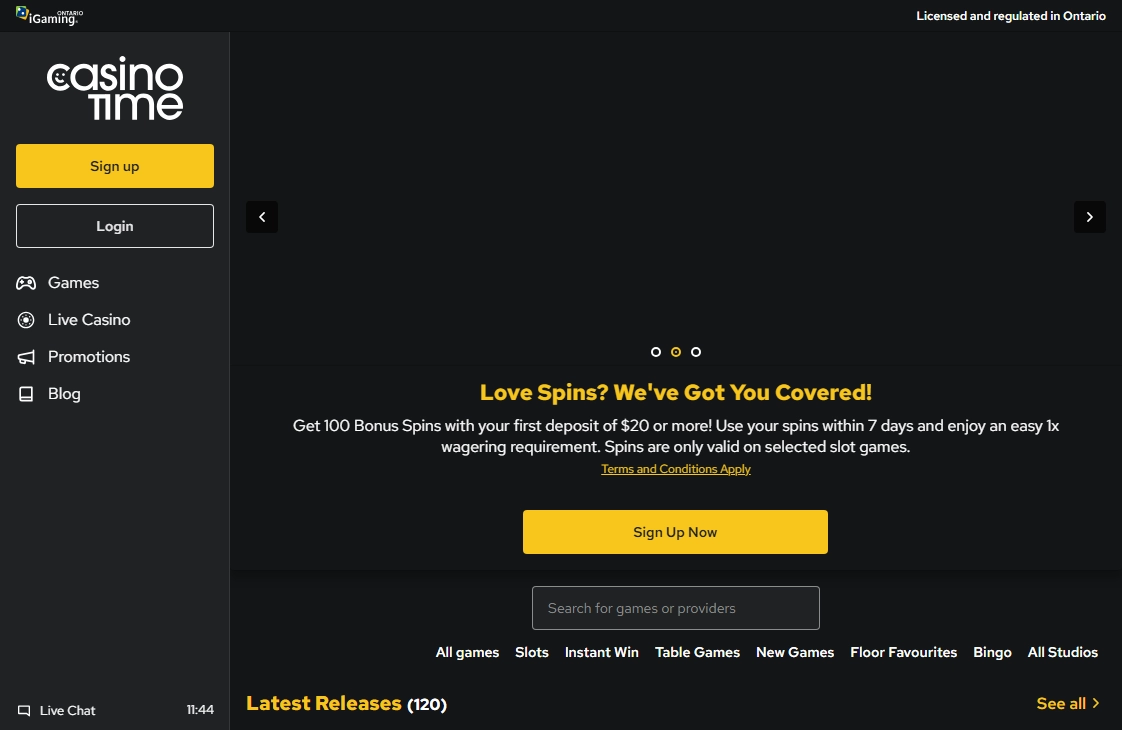Go to previous carousel slide arrow
This screenshot has width=1122, height=730.
262,217
